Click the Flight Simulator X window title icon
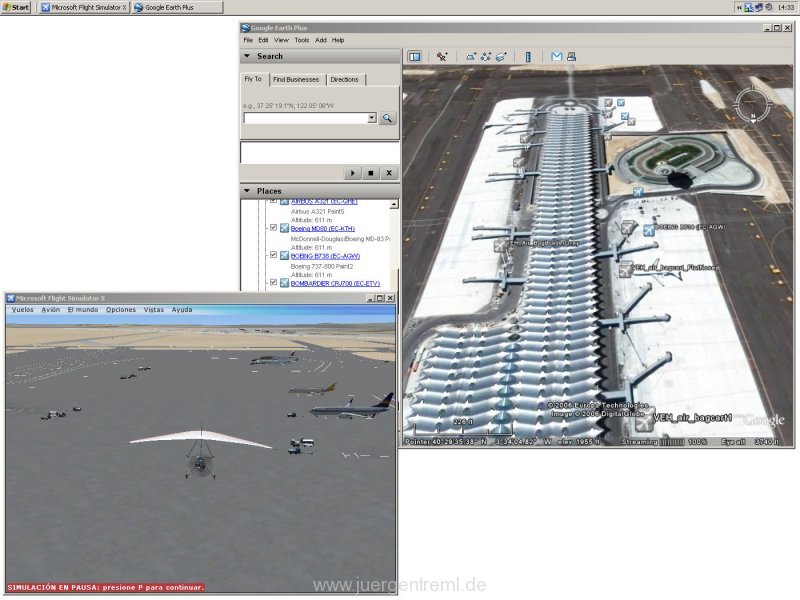The height and width of the screenshot is (600, 800). pyautogui.click(x=11, y=298)
